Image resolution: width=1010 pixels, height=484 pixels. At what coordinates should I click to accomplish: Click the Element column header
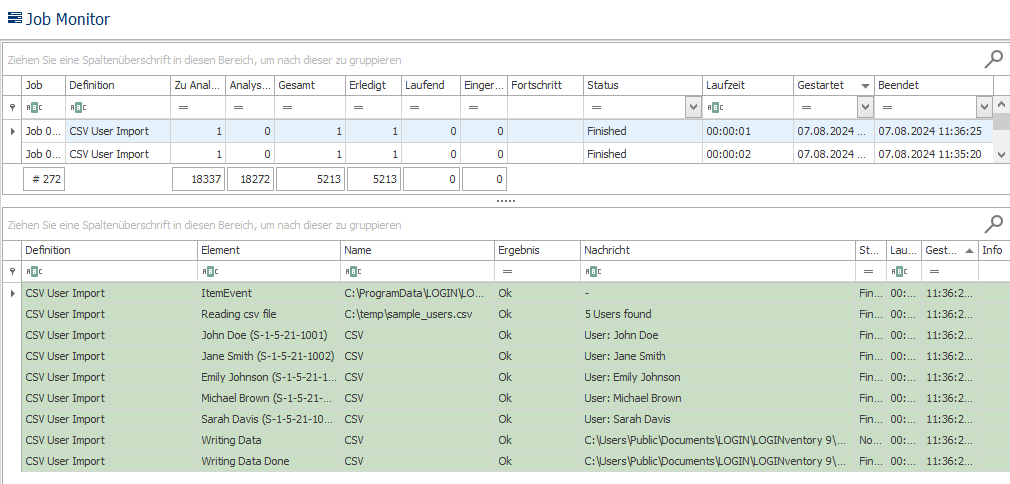(x=269, y=250)
